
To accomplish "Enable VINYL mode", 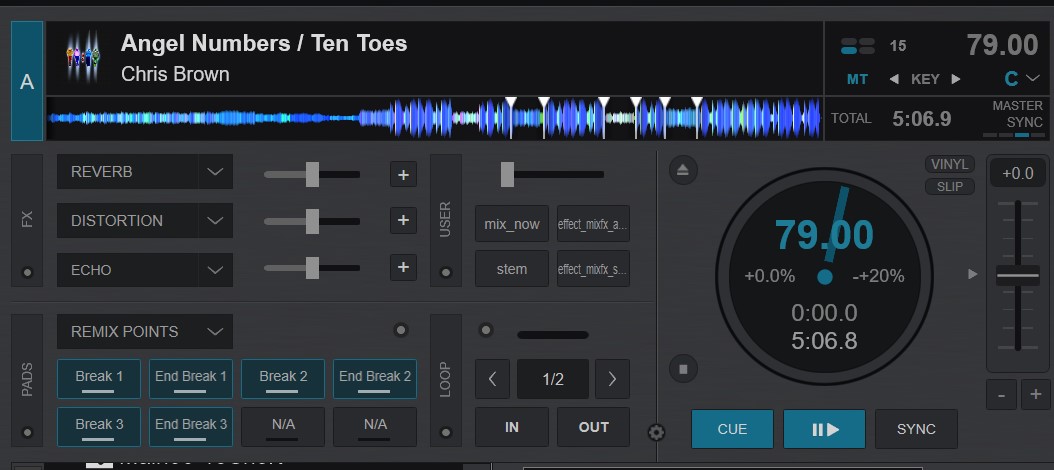I will click(950, 165).
